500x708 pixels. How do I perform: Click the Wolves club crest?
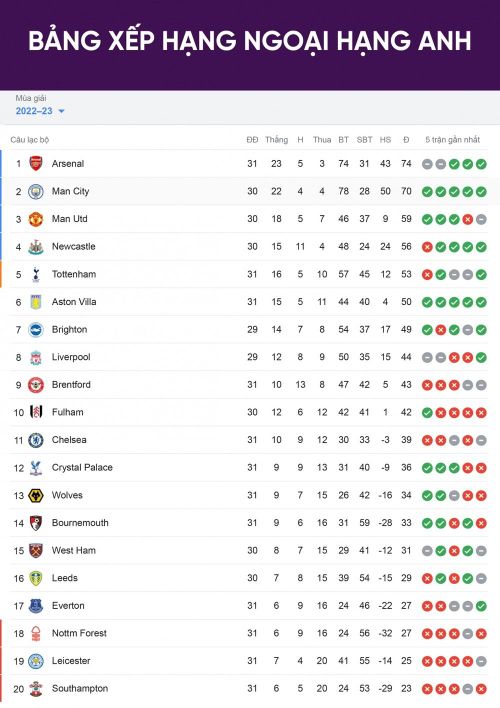click(36, 495)
